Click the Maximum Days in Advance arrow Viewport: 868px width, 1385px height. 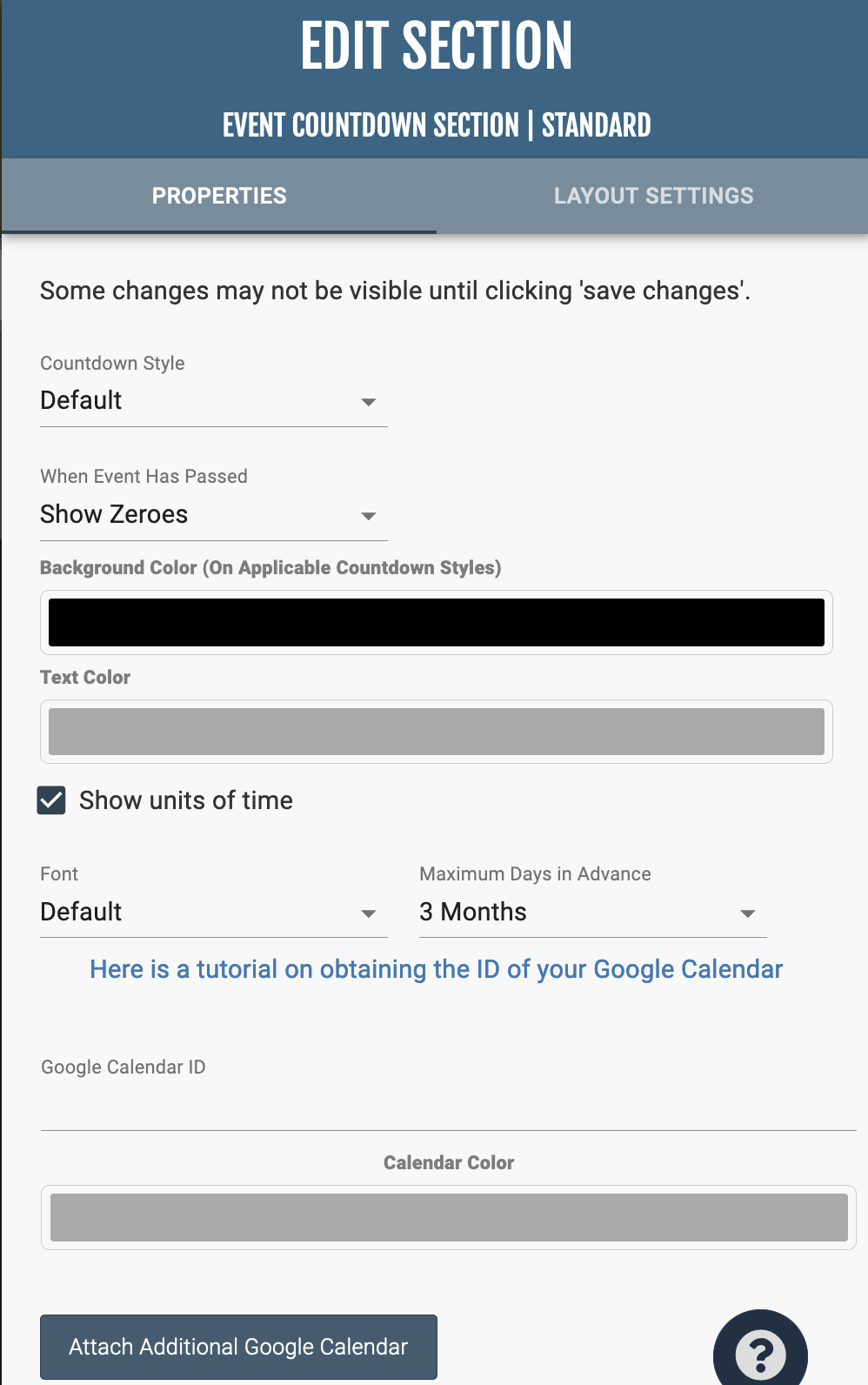[747, 913]
